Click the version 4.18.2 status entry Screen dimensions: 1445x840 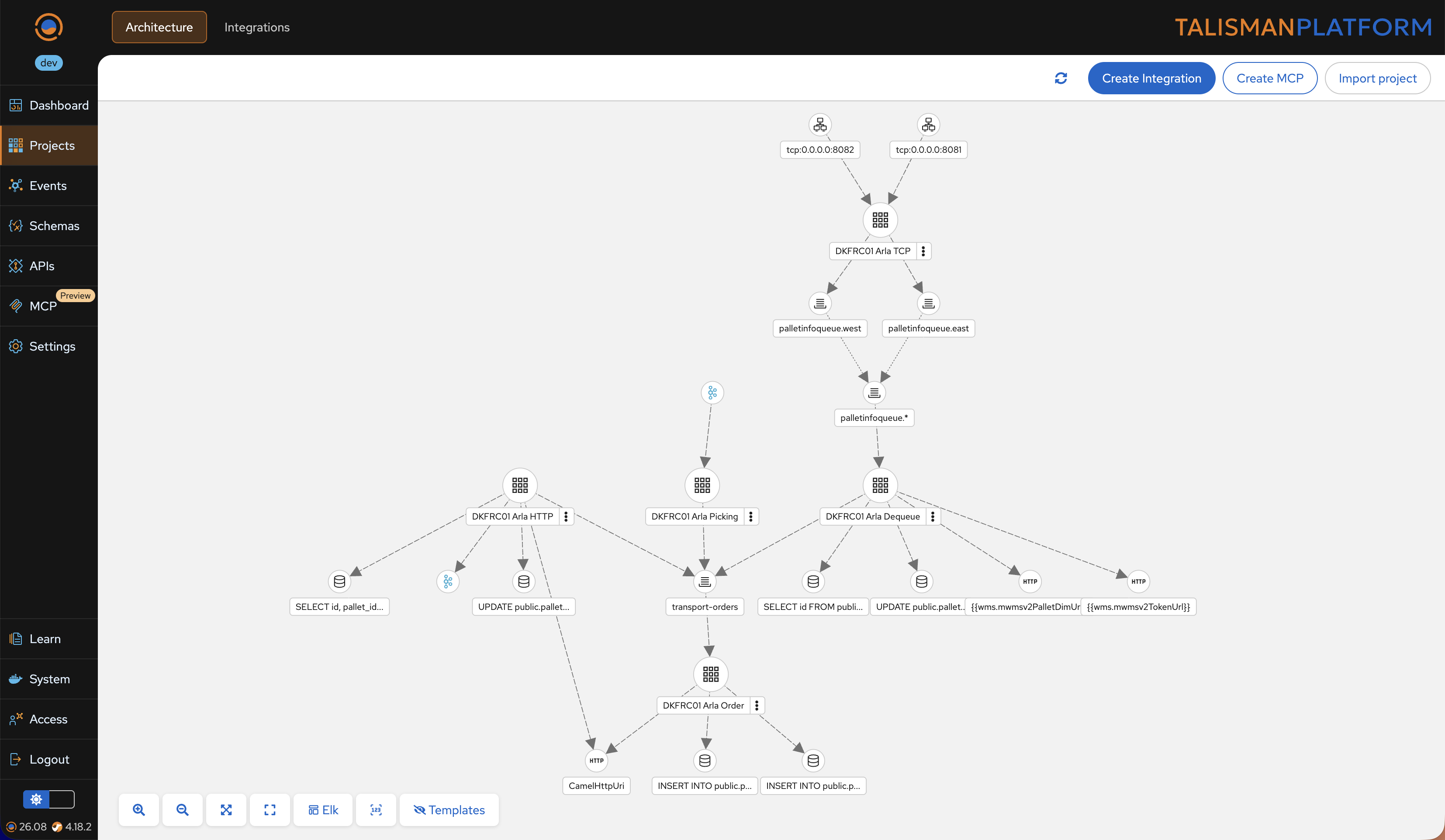tap(72, 827)
